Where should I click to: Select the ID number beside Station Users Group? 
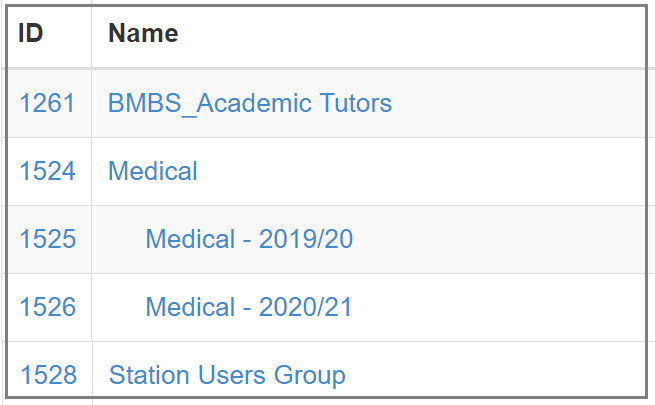tap(48, 375)
